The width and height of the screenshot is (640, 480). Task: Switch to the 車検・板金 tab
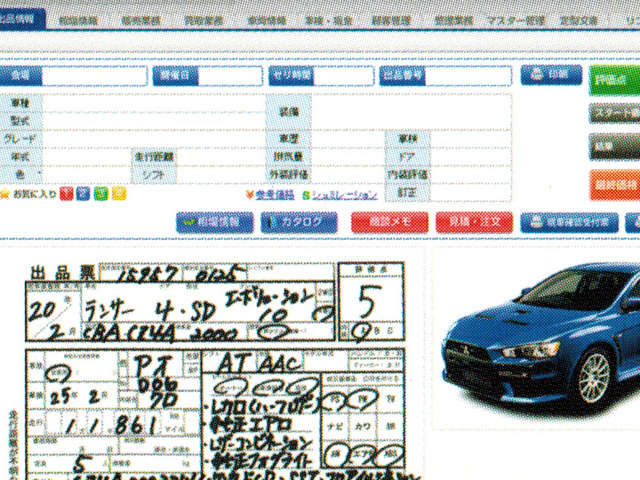pyautogui.click(x=329, y=21)
